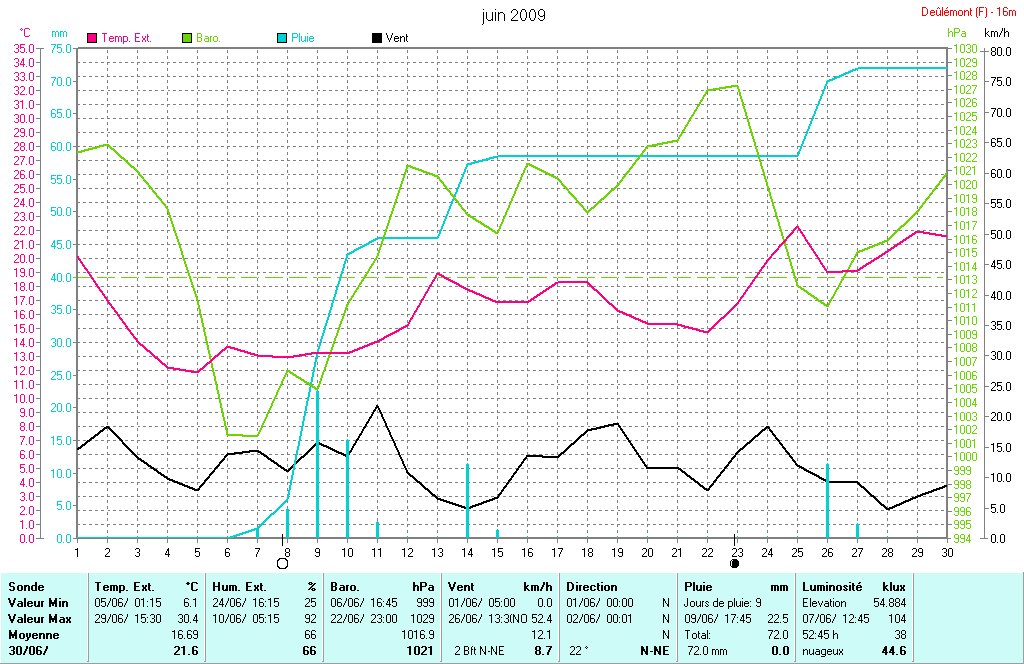Click the Direction column header
The image size is (1024, 664).
point(592,586)
